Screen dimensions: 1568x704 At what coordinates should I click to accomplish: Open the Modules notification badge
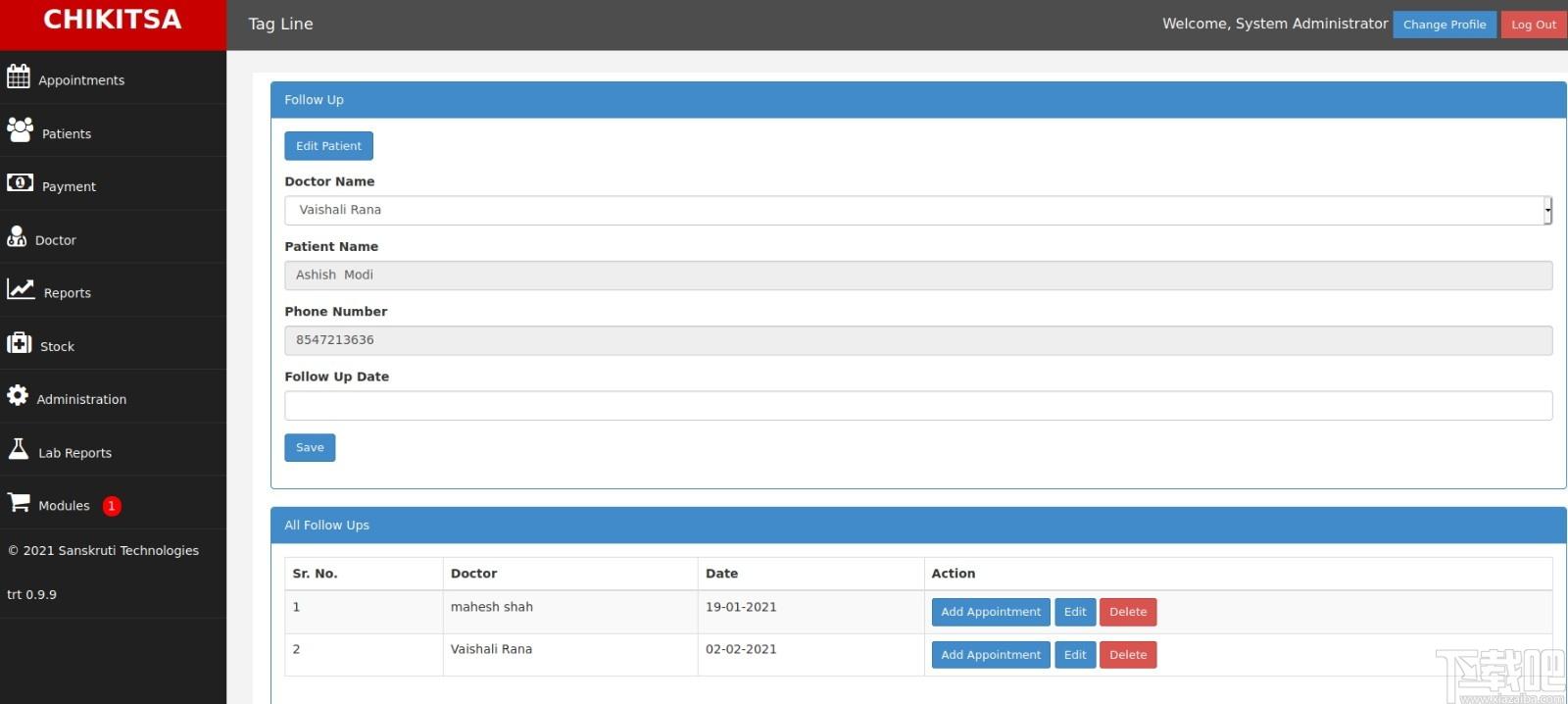[112, 506]
